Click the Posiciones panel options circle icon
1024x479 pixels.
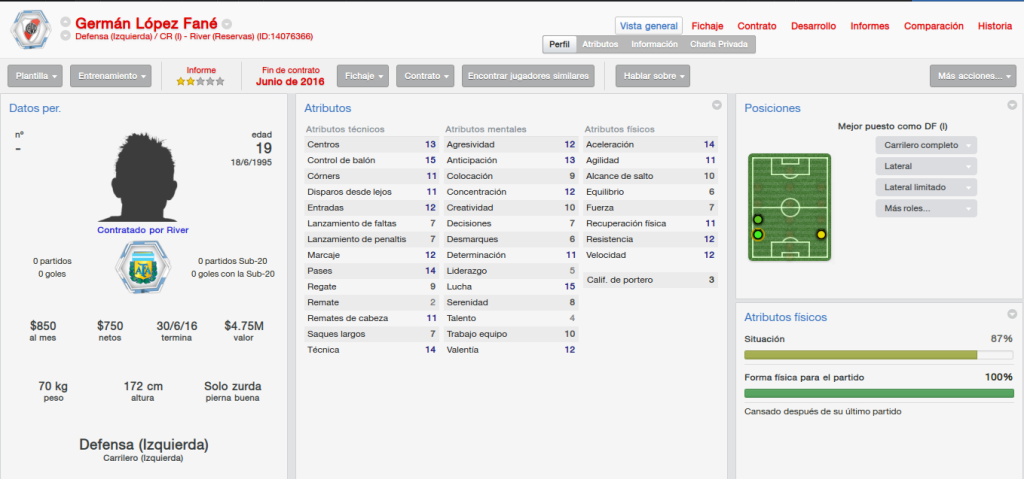(1012, 105)
